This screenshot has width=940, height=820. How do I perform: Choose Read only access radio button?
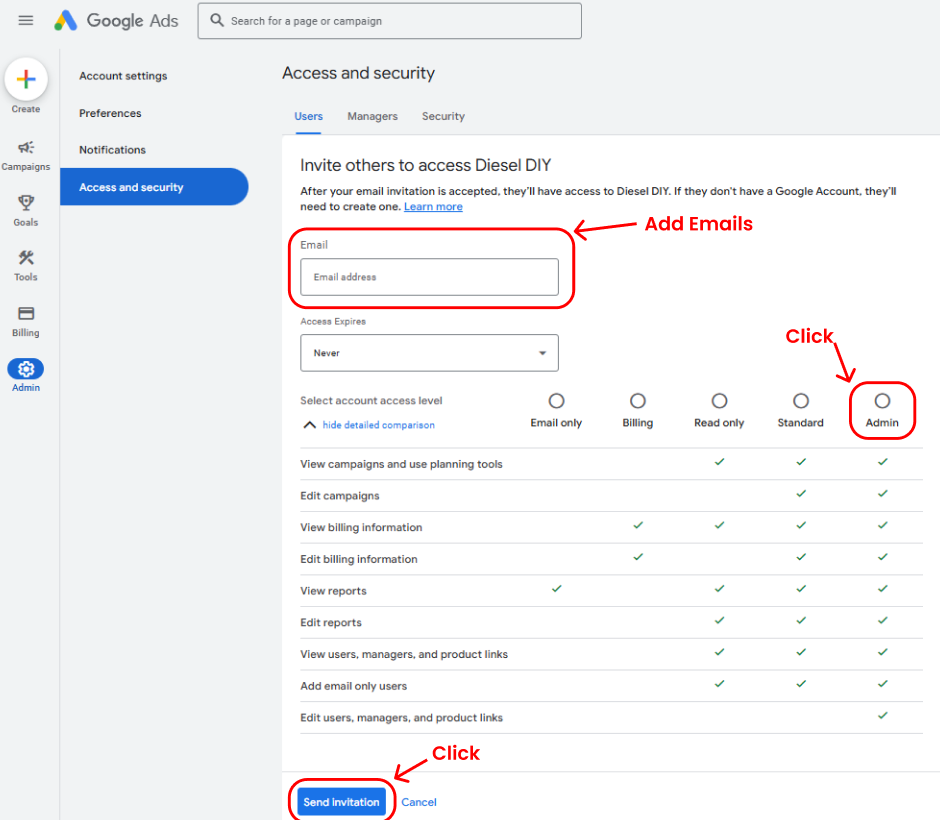pyautogui.click(x=719, y=401)
